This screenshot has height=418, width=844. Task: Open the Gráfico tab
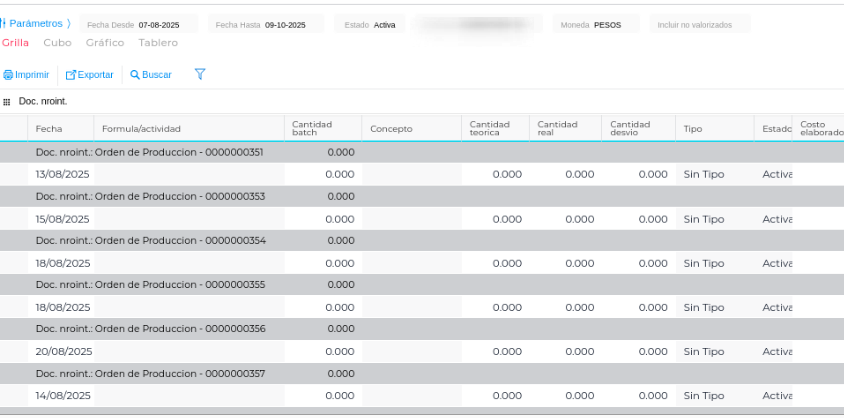coord(105,43)
